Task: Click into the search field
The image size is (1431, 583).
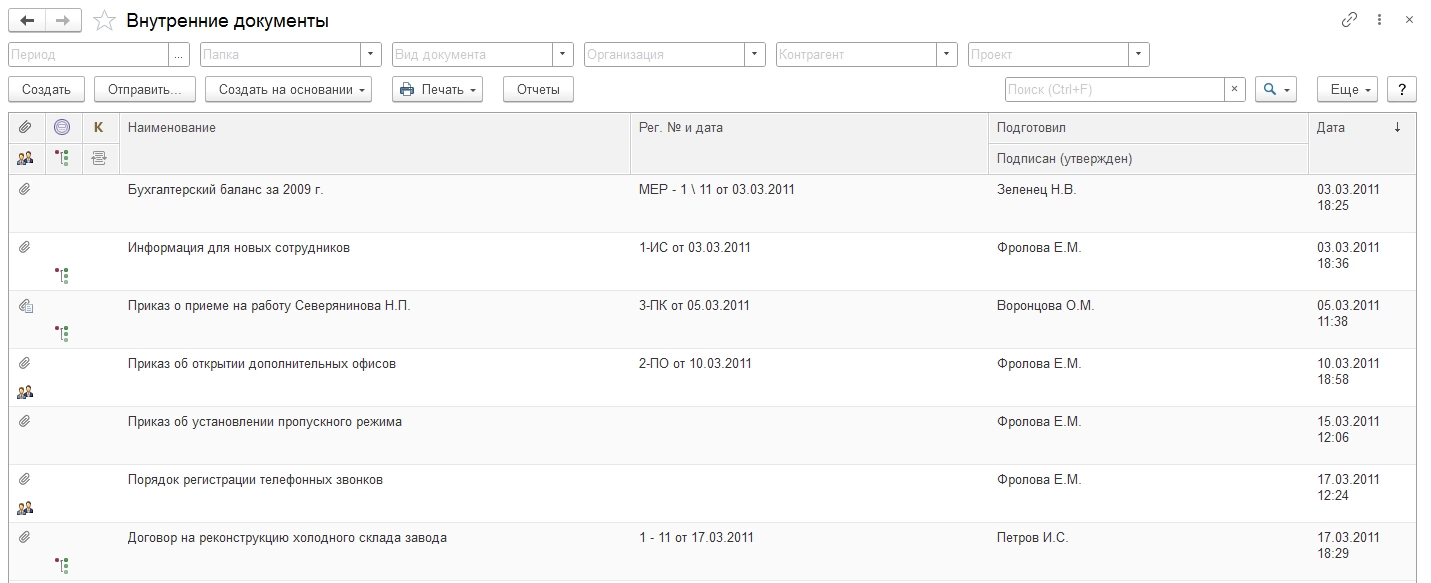Action: click(1114, 90)
